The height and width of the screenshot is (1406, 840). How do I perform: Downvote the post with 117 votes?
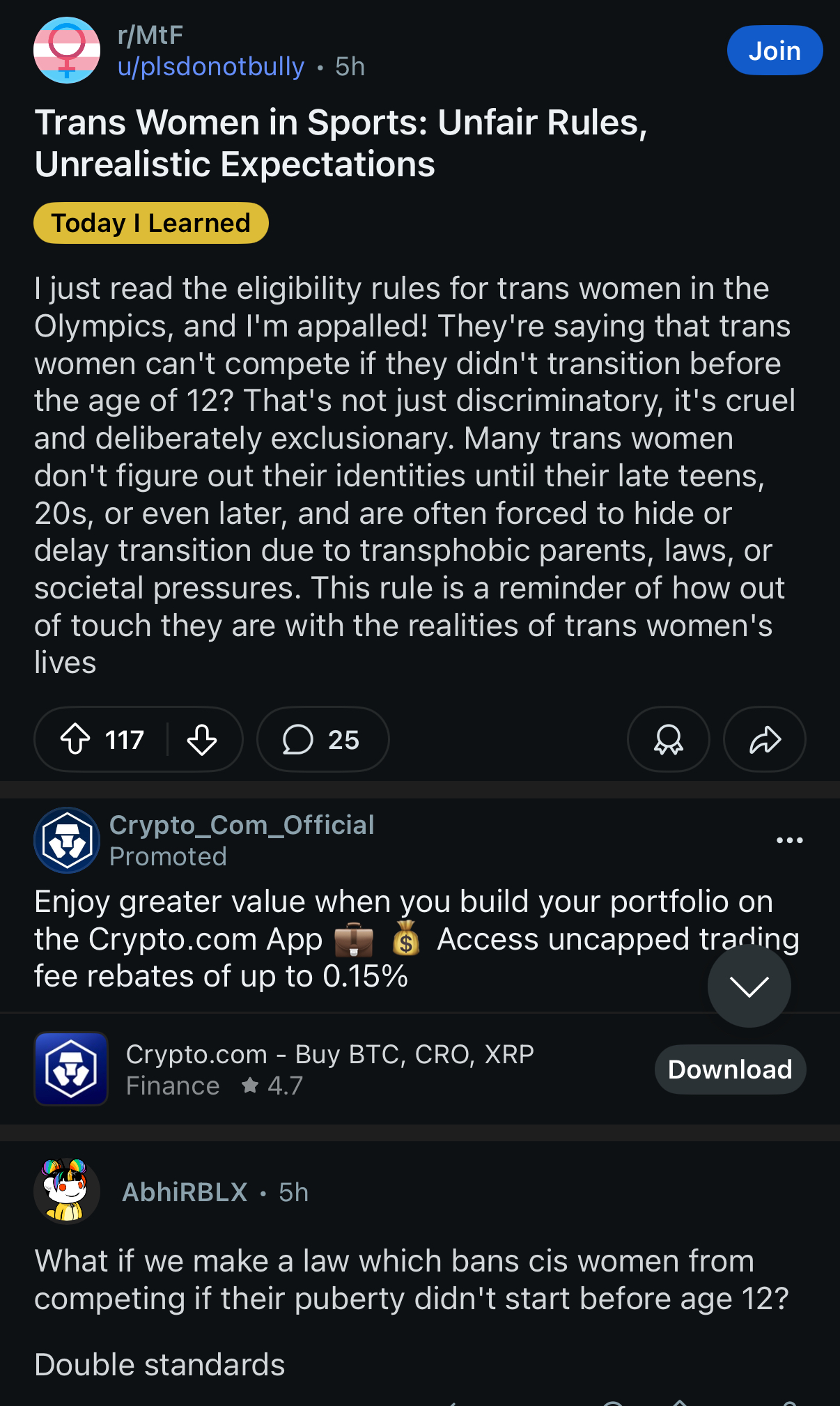[x=202, y=739]
